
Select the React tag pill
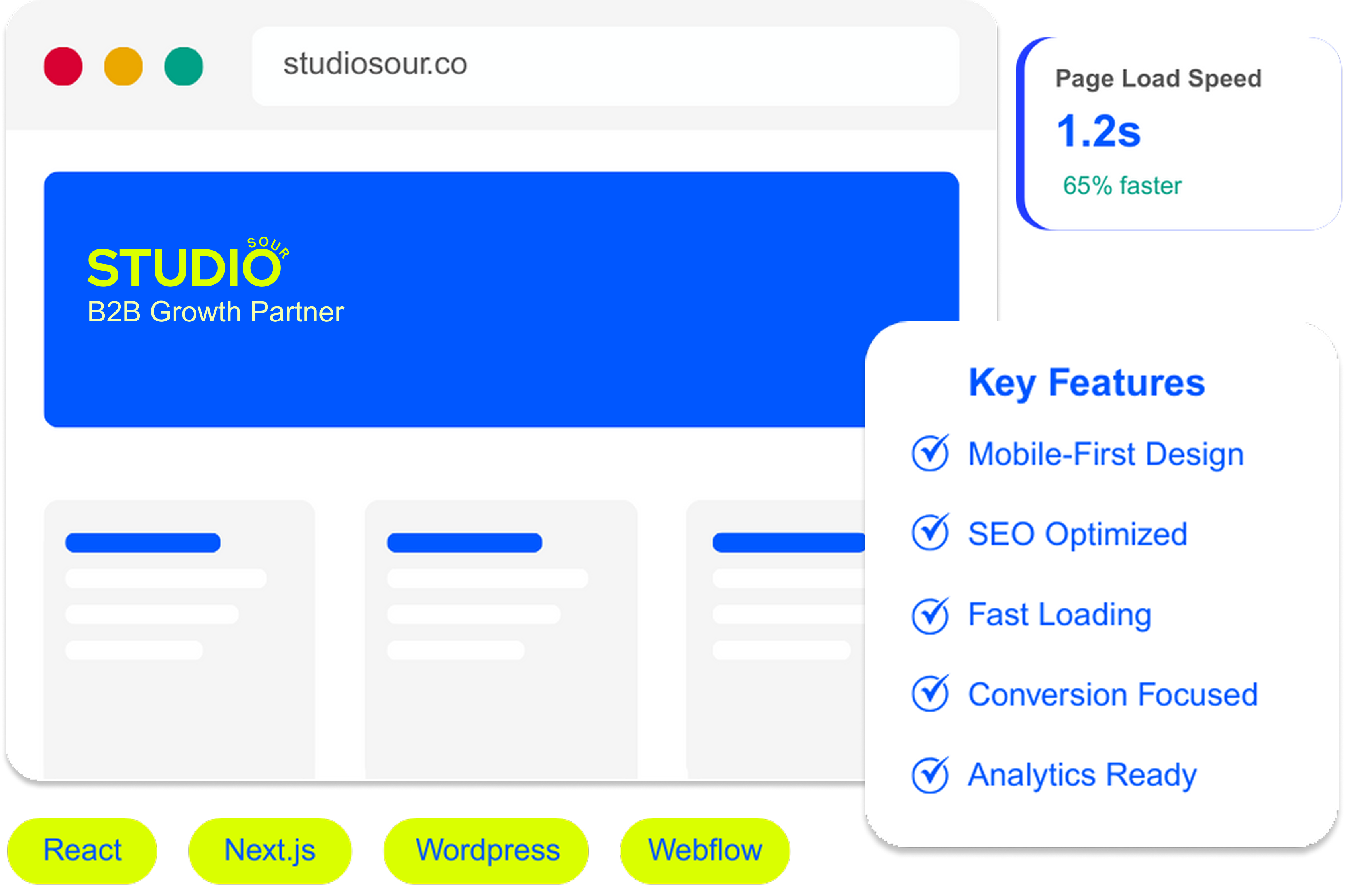82,850
